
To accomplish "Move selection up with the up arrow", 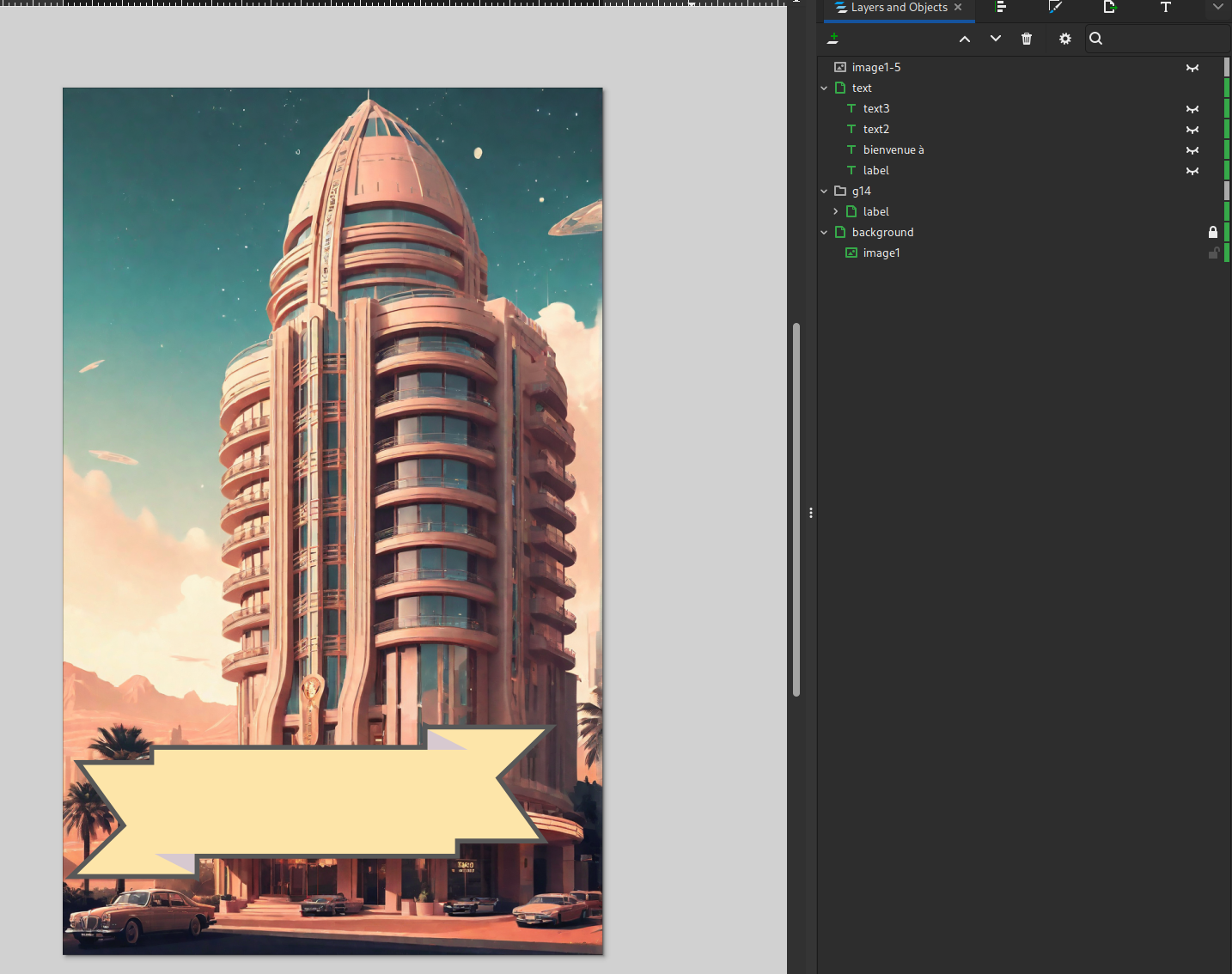I will [x=965, y=39].
